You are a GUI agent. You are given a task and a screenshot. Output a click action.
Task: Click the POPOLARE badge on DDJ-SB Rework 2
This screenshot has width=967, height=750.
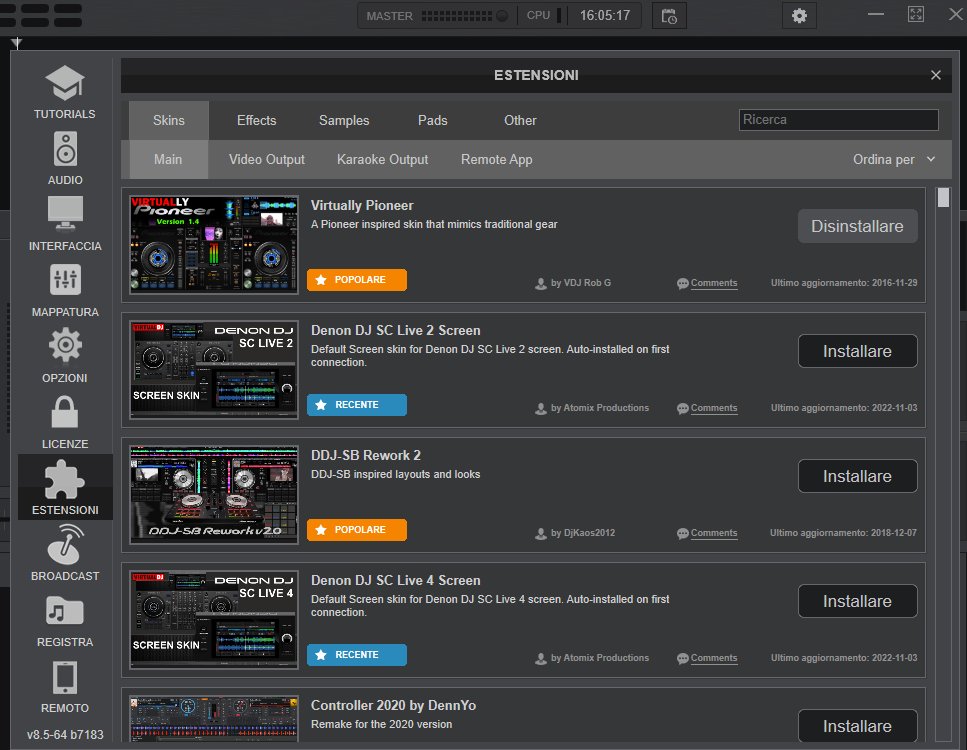pyautogui.click(x=357, y=530)
